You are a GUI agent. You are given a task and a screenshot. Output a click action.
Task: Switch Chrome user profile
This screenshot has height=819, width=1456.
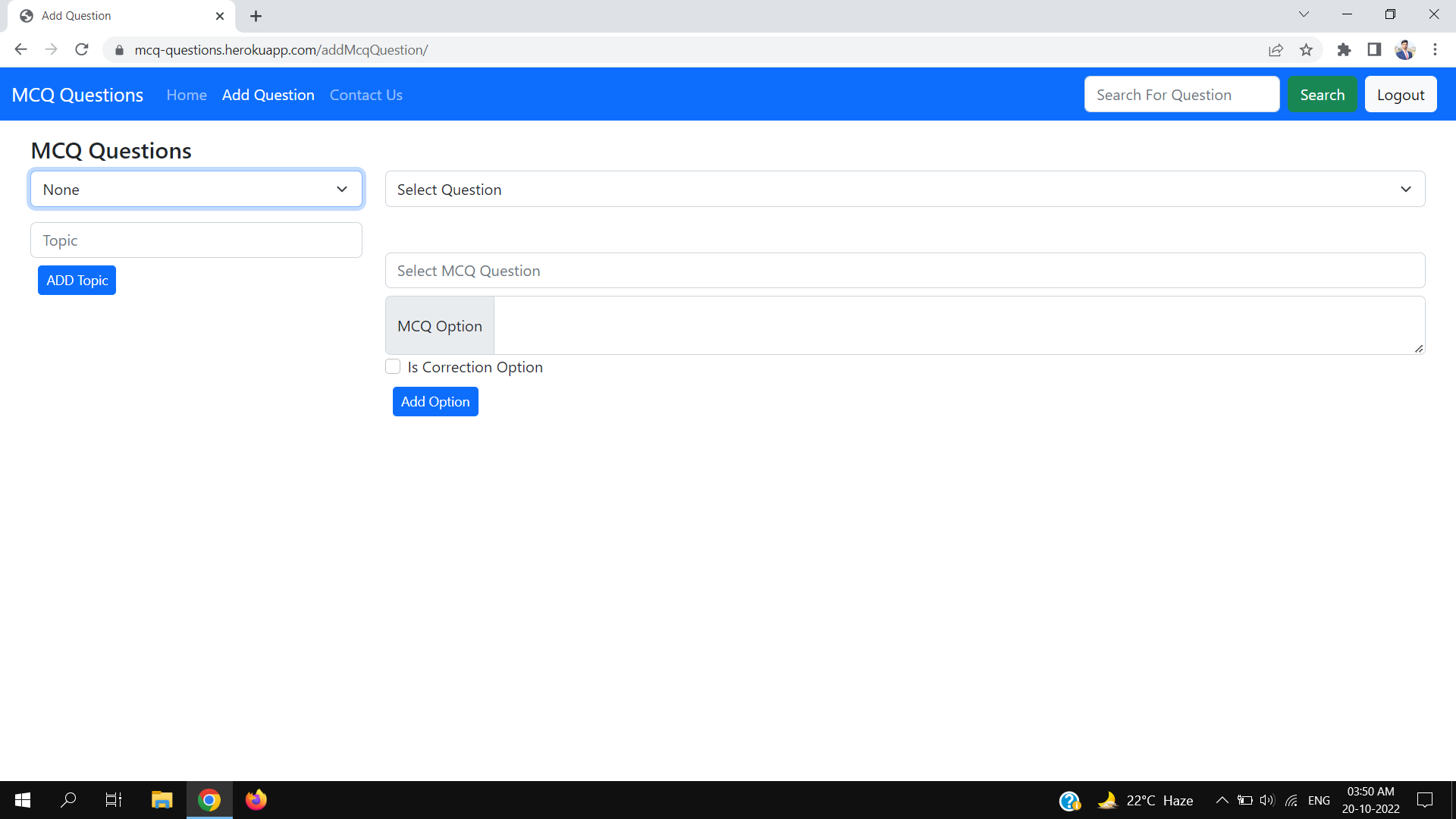point(1405,49)
